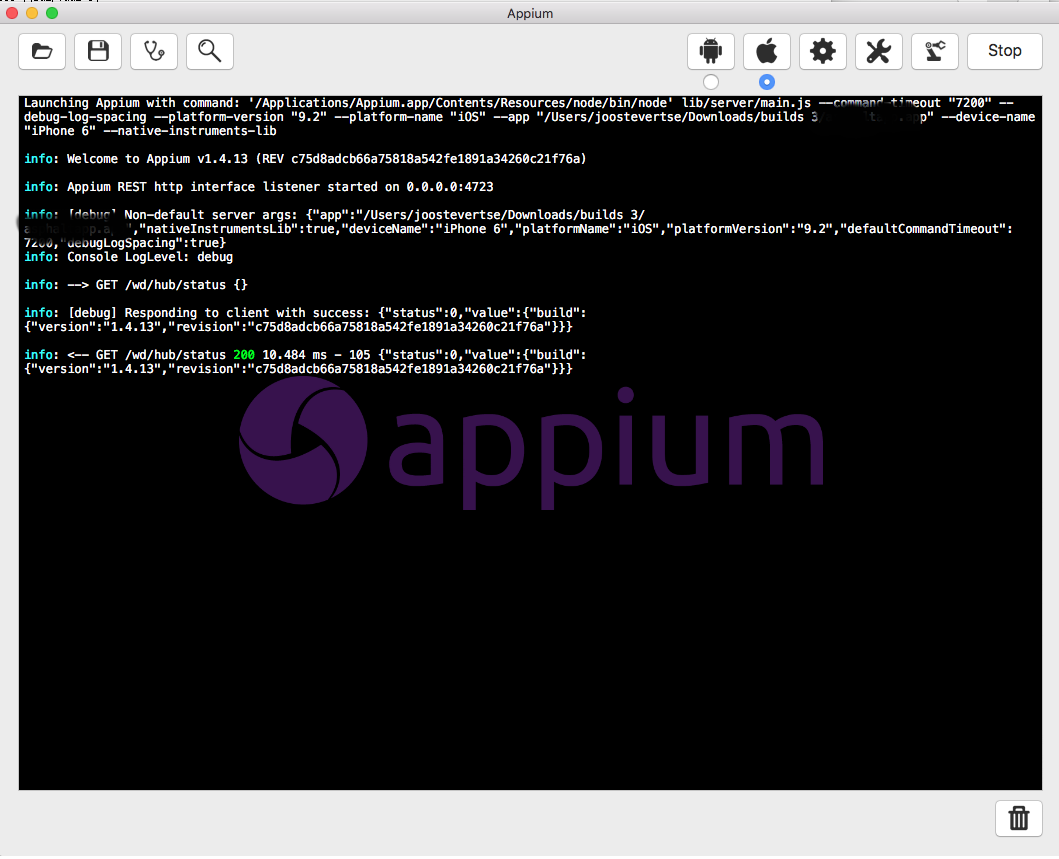The width and height of the screenshot is (1059, 859).
Task: Open the Android settings panel
Action: click(710, 51)
